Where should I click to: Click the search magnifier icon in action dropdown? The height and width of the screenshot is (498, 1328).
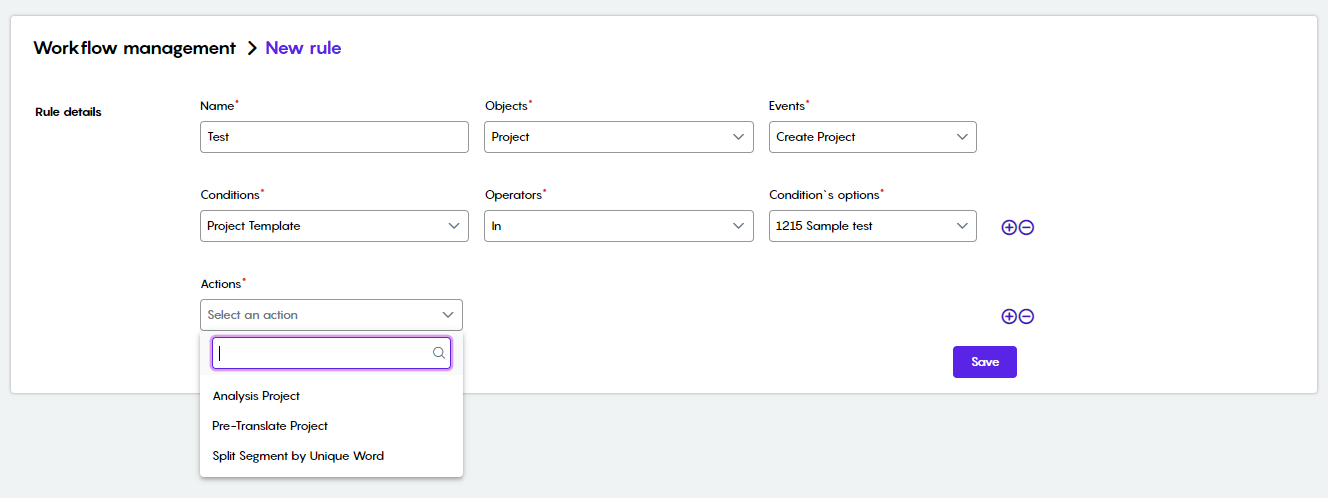tap(438, 353)
